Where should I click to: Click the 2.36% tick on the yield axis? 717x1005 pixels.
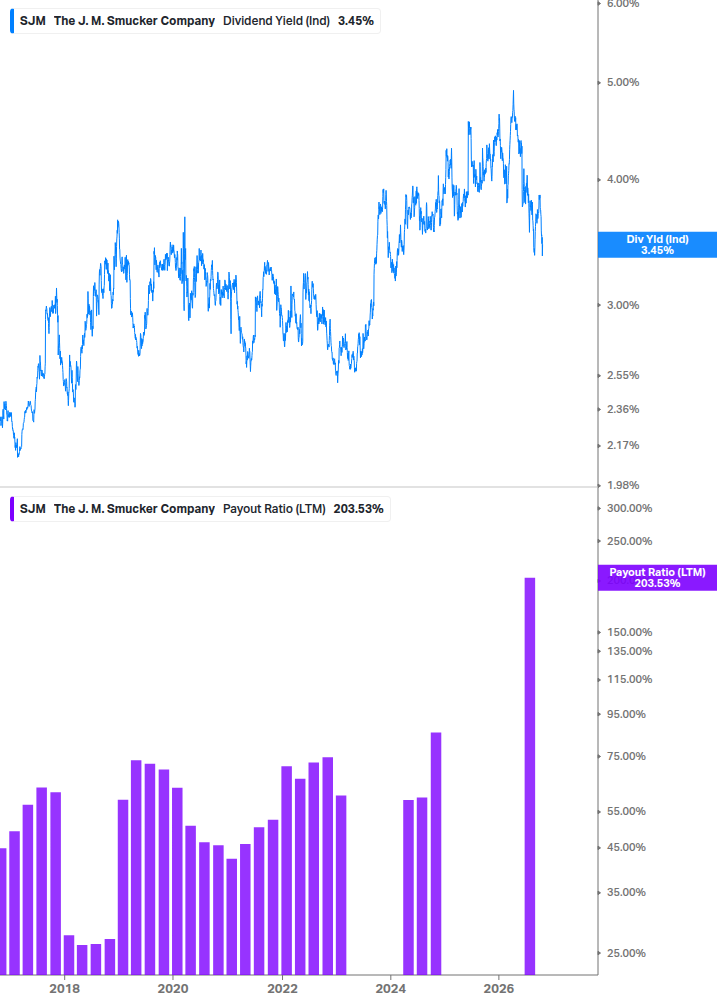click(623, 409)
